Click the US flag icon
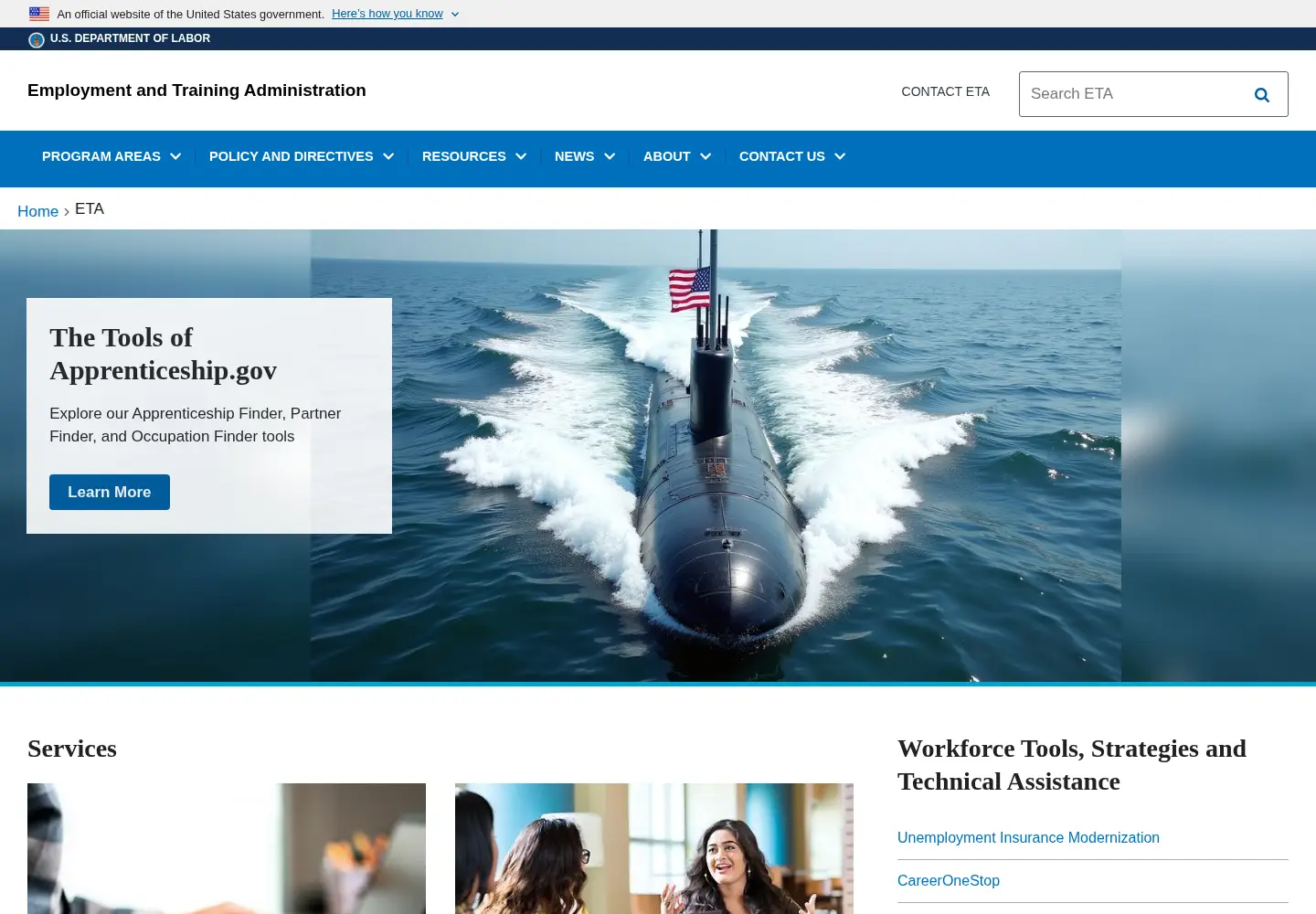Image resolution: width=1316 pixels, height=914 pixels. (x=39, y=14)
